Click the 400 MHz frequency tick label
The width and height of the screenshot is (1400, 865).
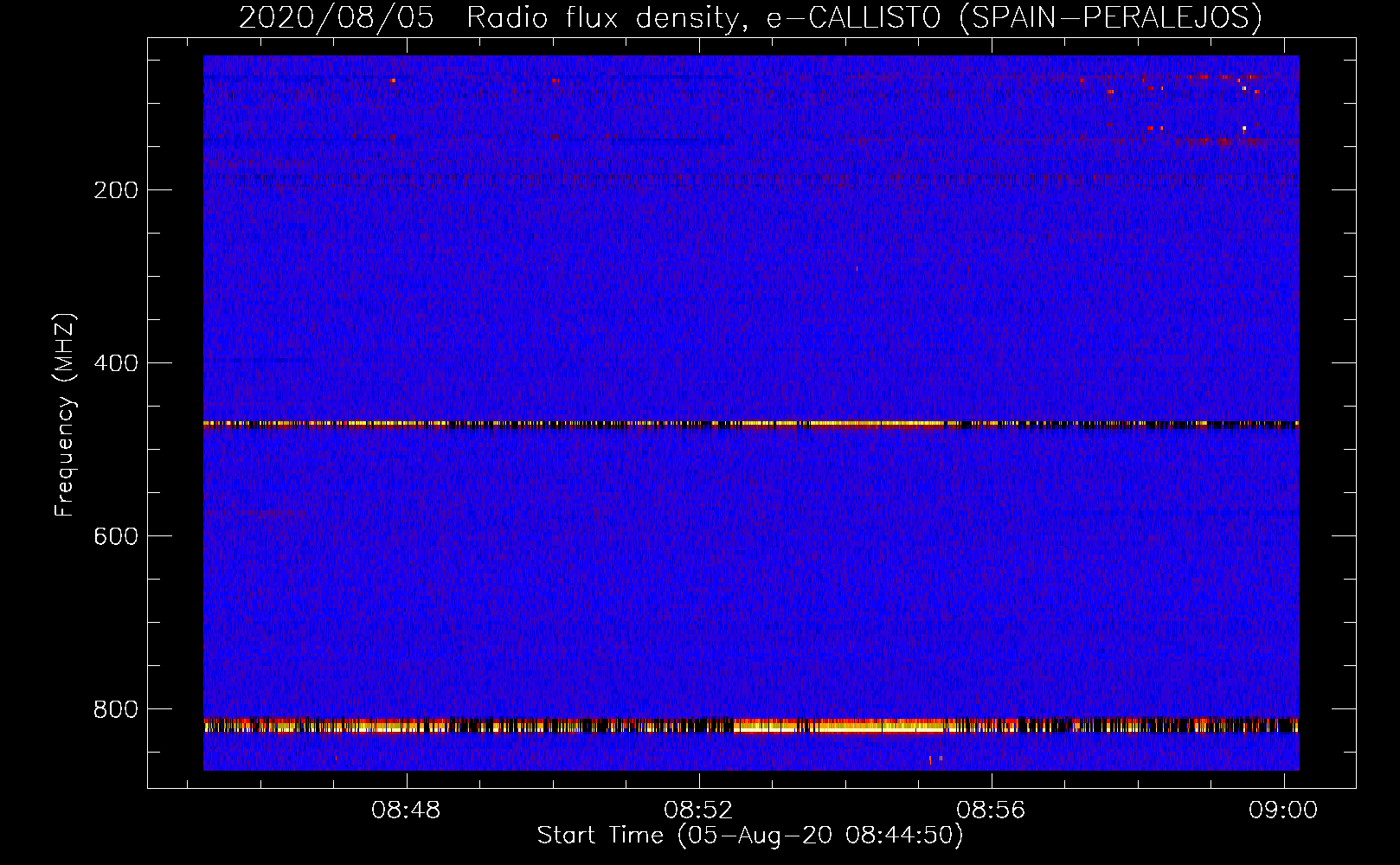116,363
